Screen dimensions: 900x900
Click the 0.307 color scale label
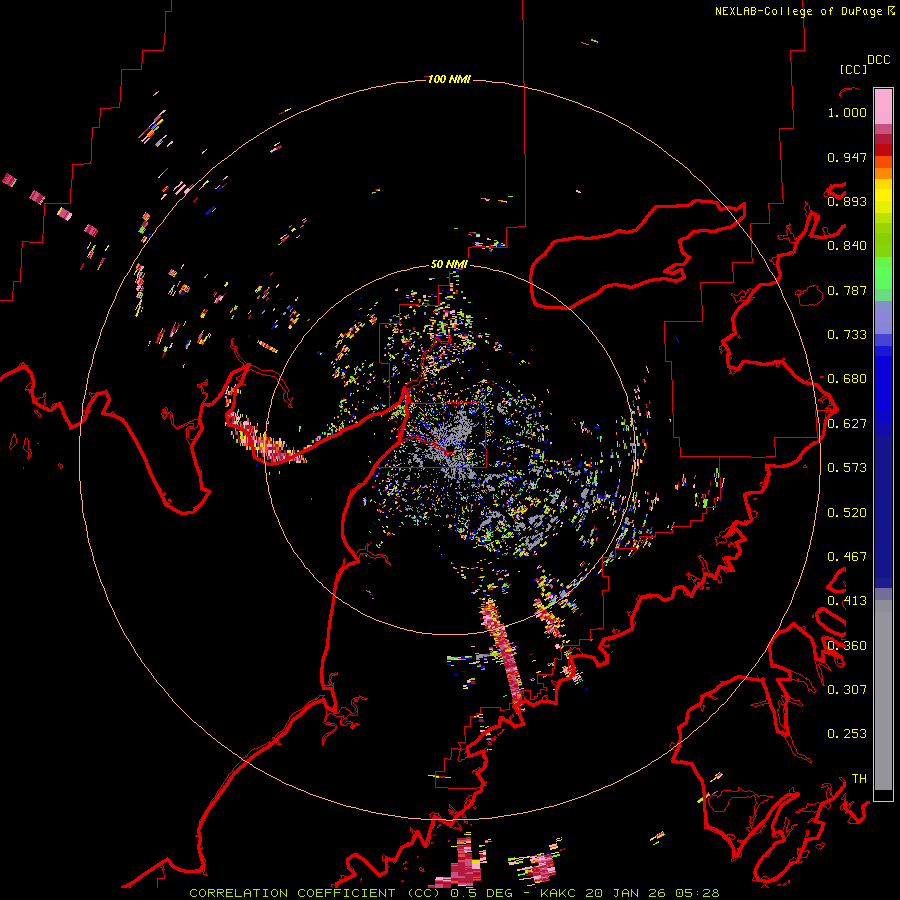[x=847, y=690]
